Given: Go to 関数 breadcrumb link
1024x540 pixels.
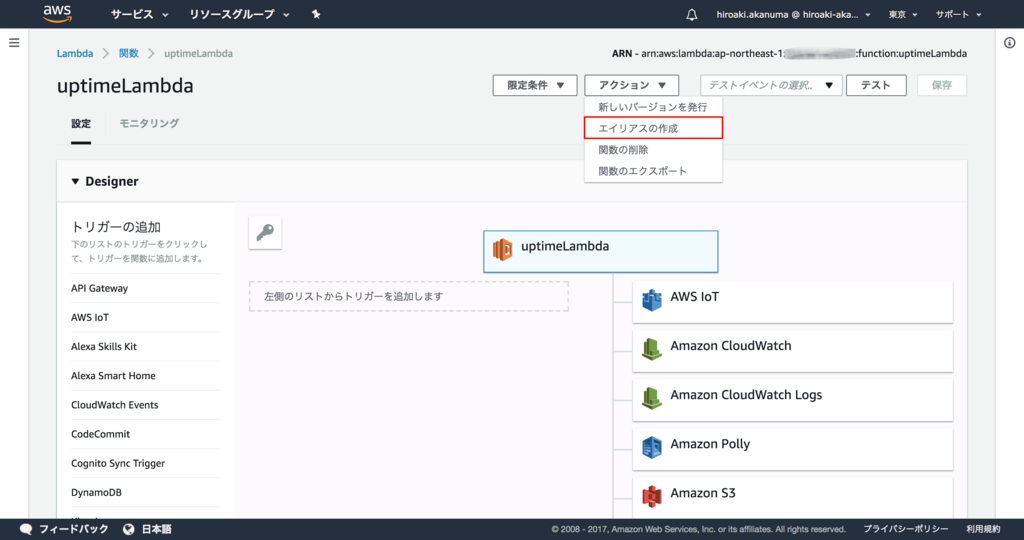Looking at the screenshot, I should pos(129,54).
